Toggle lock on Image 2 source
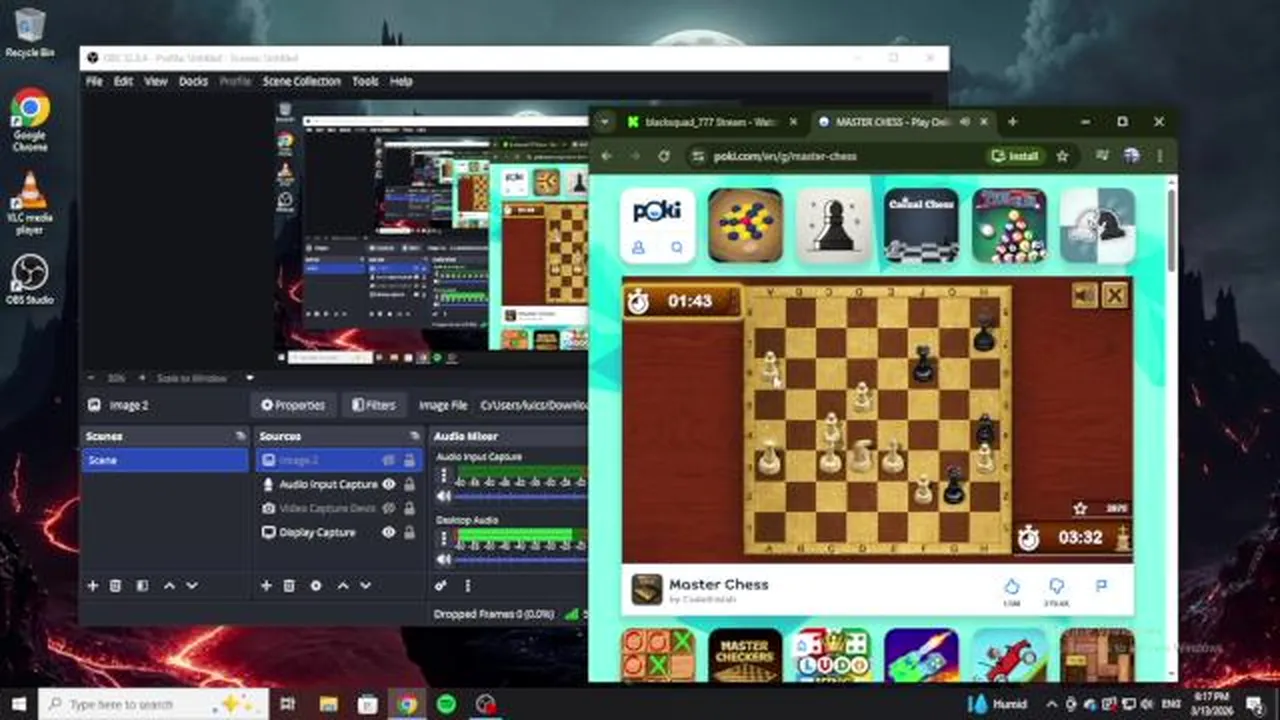This screenshot has width=1280, height=720. click(x=409, y=460)
